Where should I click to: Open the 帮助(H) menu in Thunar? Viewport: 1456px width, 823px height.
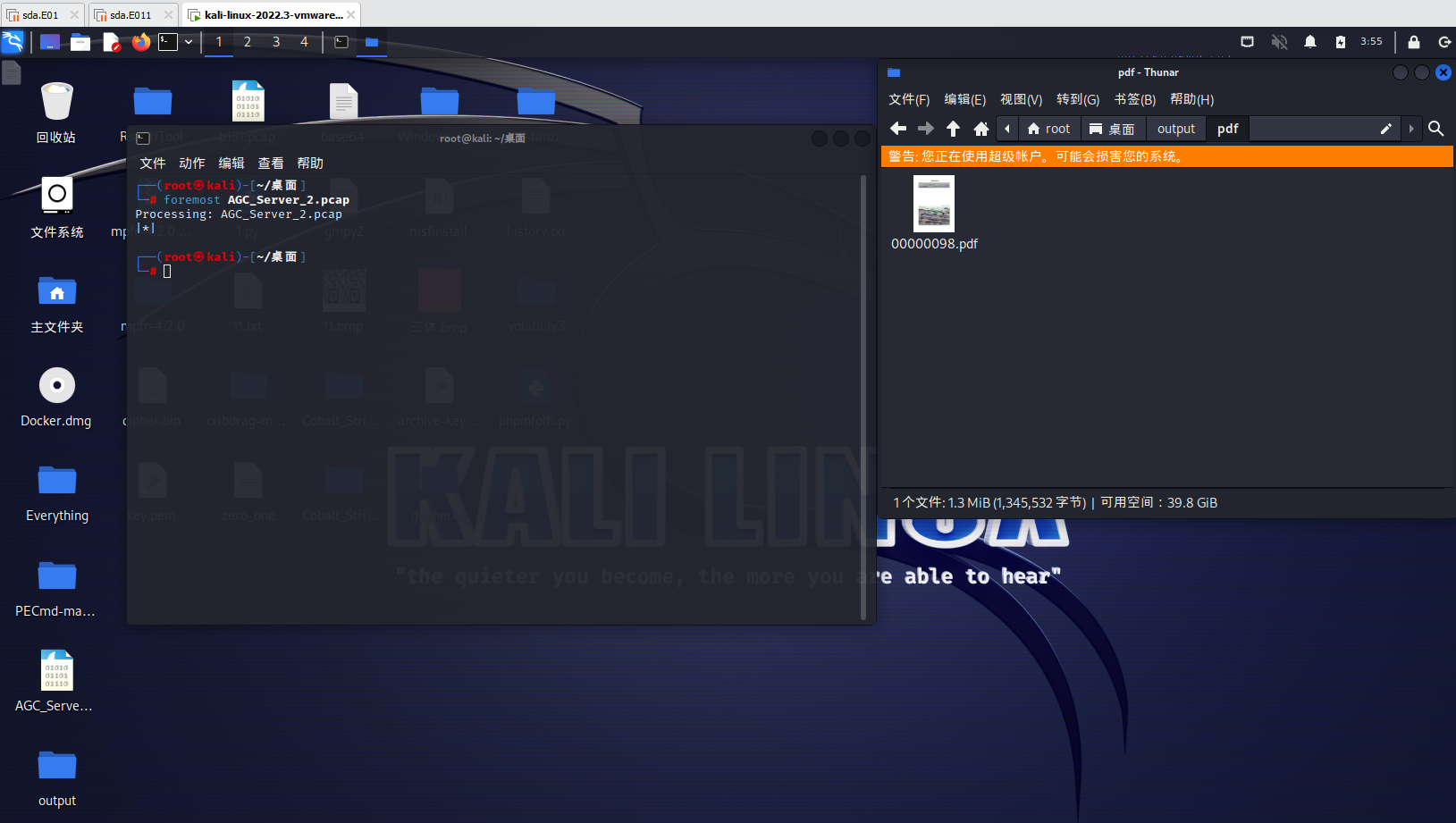point(1192,99)
